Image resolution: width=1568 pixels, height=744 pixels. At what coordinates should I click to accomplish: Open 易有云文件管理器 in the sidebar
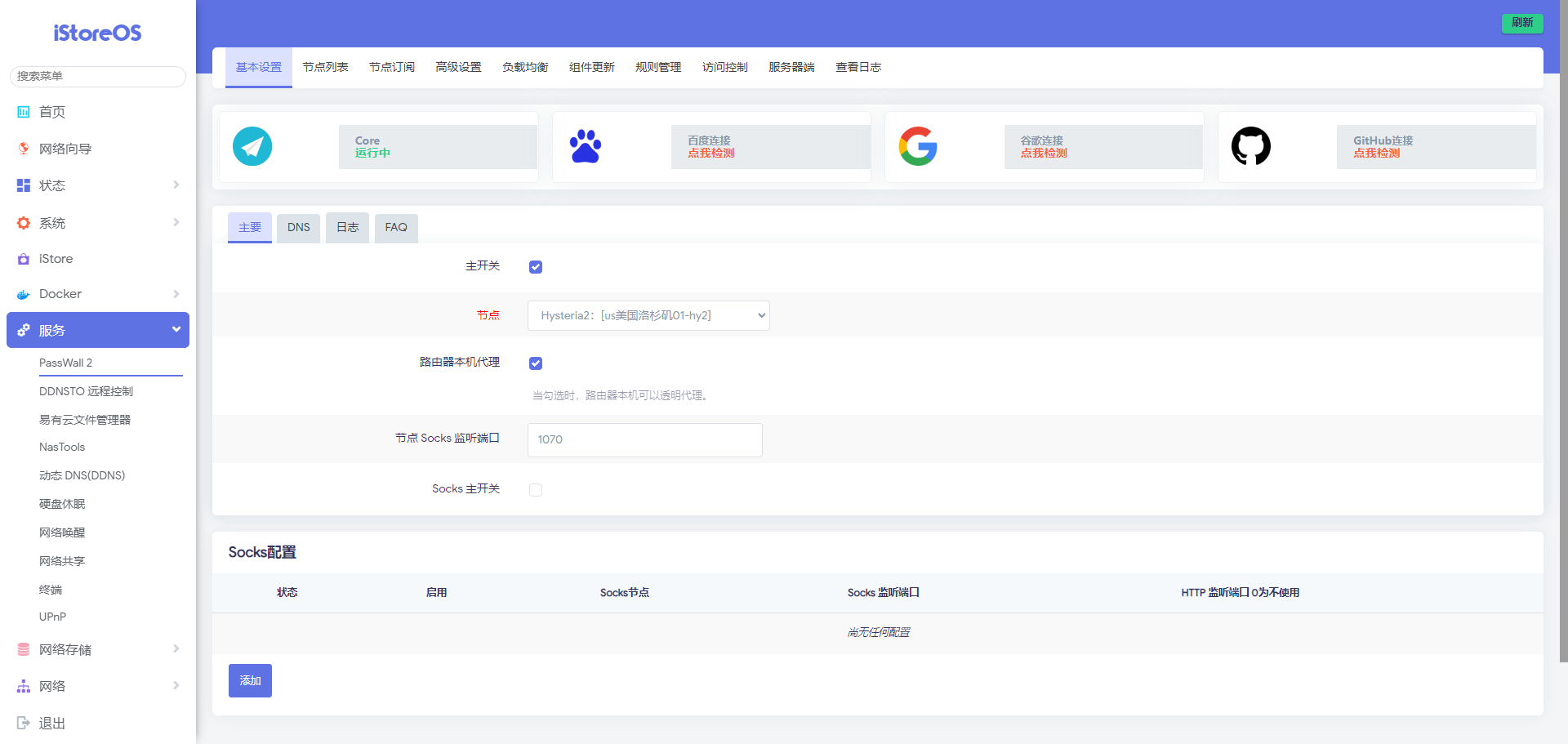click(x=85, y=420)
